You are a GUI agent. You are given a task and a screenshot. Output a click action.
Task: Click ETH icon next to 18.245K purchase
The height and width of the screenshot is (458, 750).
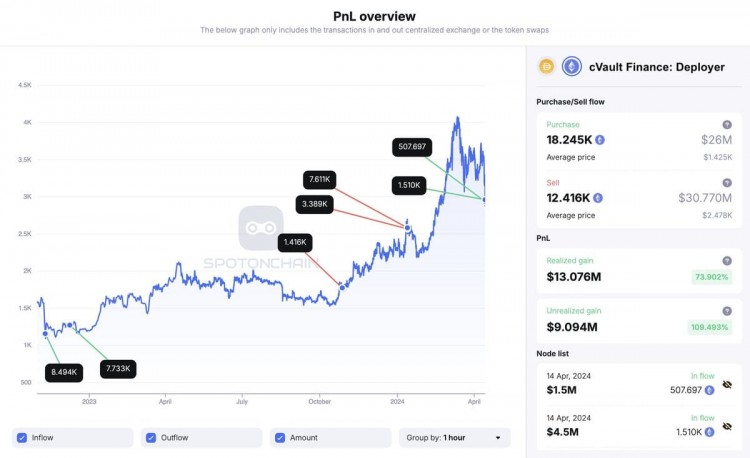[x=600, y=140]
